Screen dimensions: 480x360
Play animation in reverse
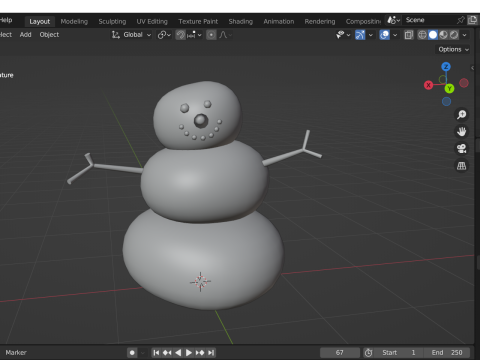coord(178,353)
